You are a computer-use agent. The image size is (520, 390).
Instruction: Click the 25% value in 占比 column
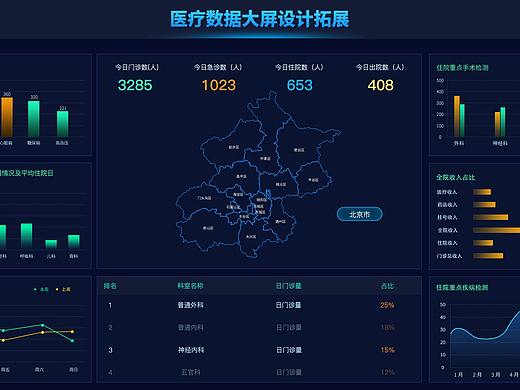(x=387, y=305)
